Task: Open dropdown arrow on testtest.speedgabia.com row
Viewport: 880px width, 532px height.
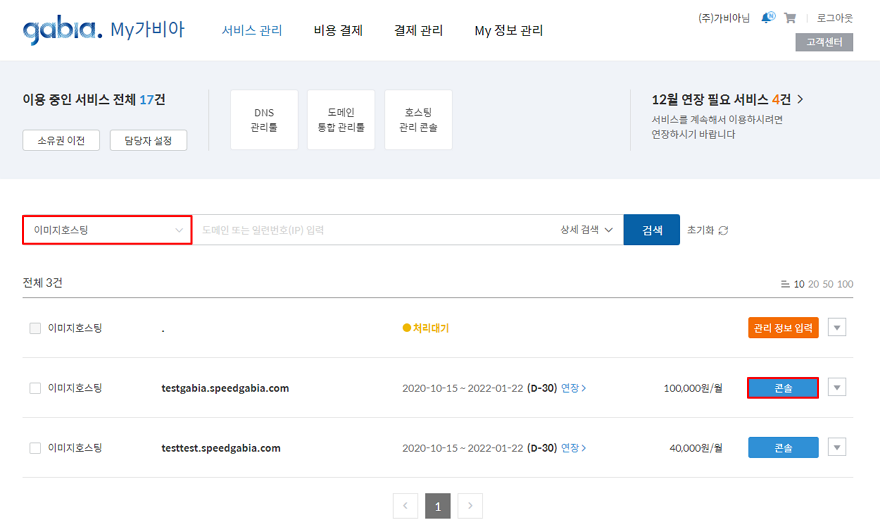Action: (x=837, y=447)
